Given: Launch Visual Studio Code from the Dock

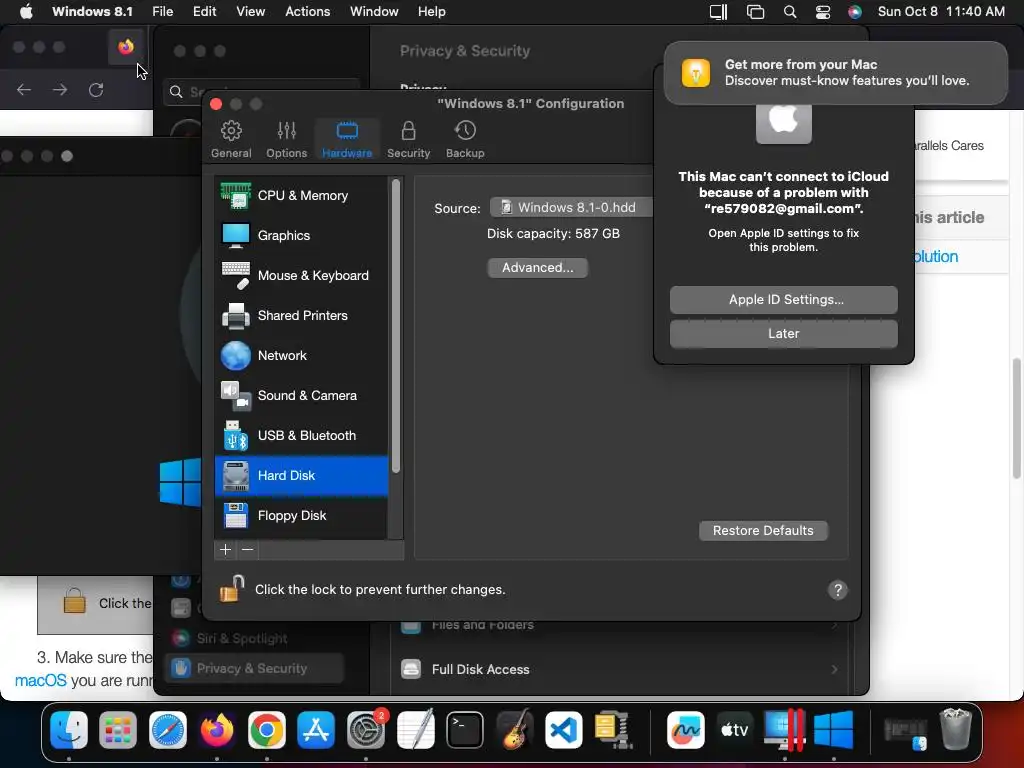Looking at the screenshot, I should point(564,729).
